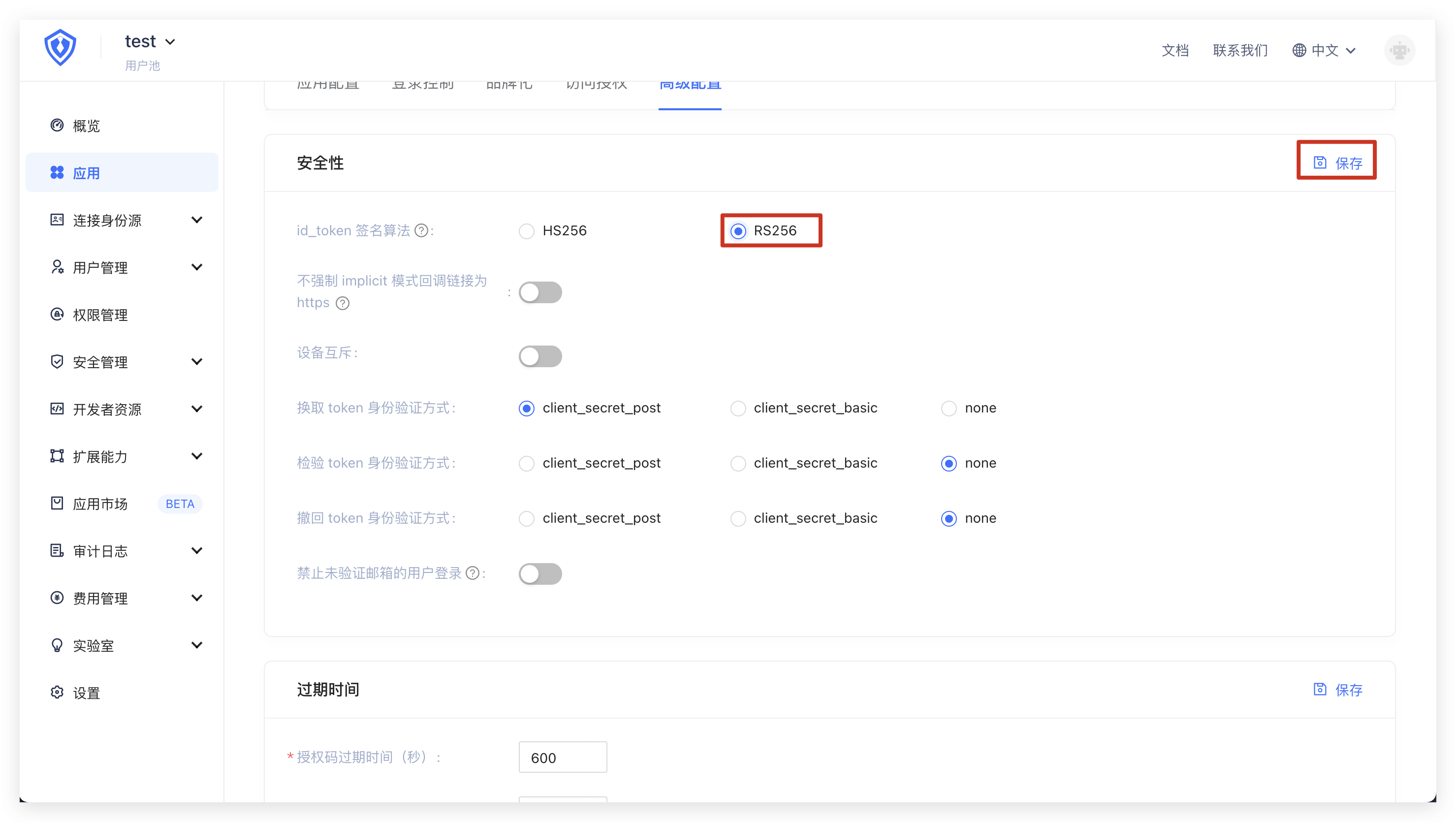Click the 权限管理 permission icon
1456x822 pixels.
tap(57, 315)
